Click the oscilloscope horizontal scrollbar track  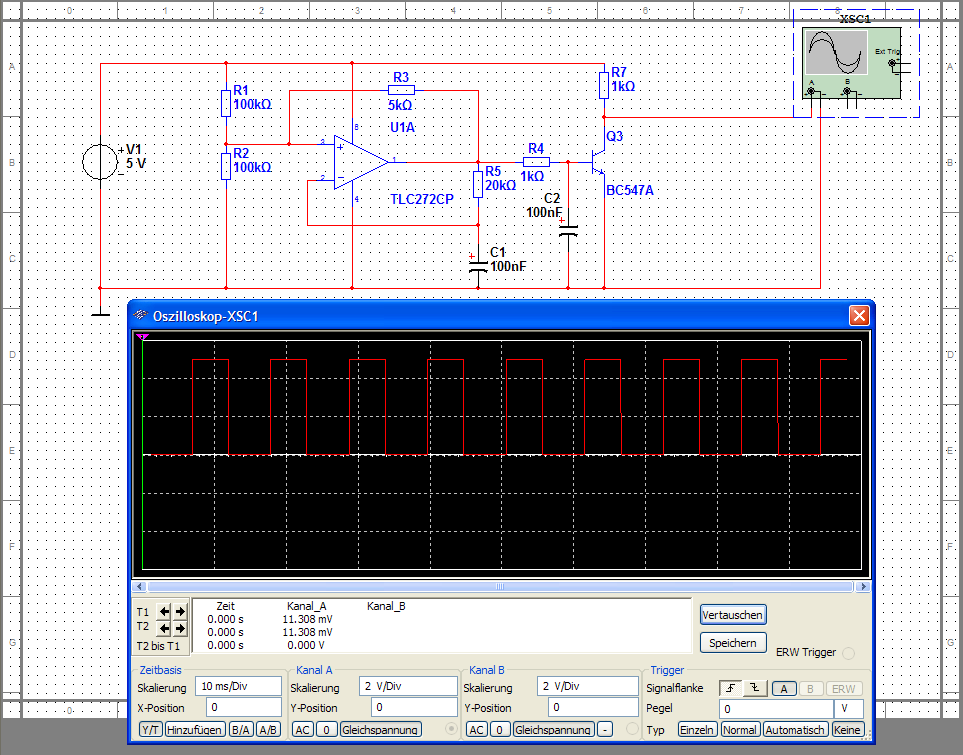[x=500, y=587]
